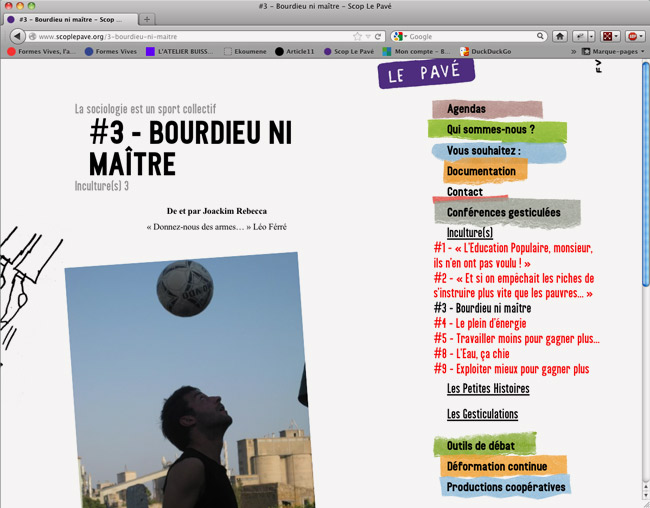Click the Le Pavé purple logo
This screenshot has height=508, width=650.
[x=426, y=73]
